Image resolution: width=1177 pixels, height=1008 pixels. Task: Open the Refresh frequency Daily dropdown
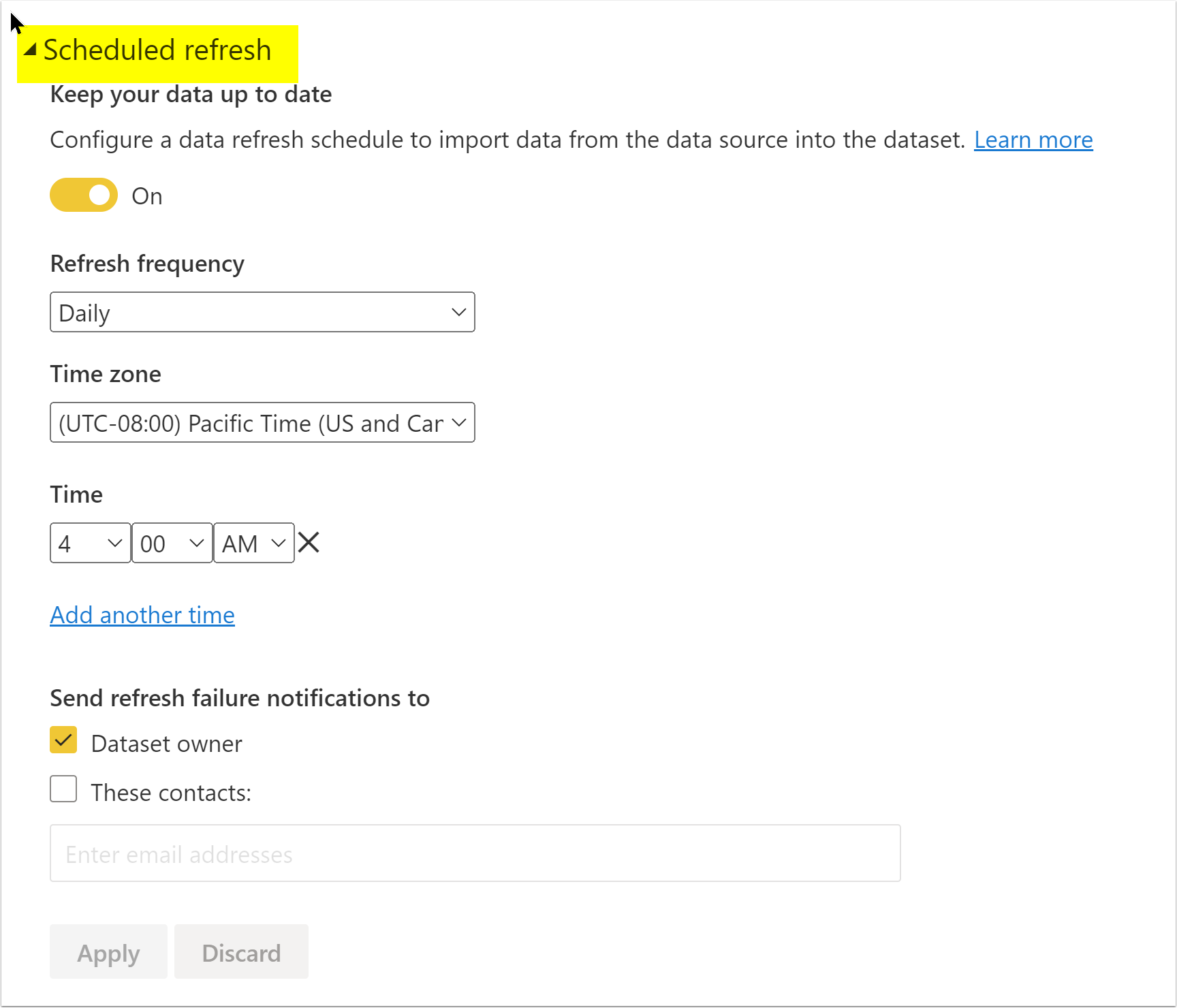[262, 312]
